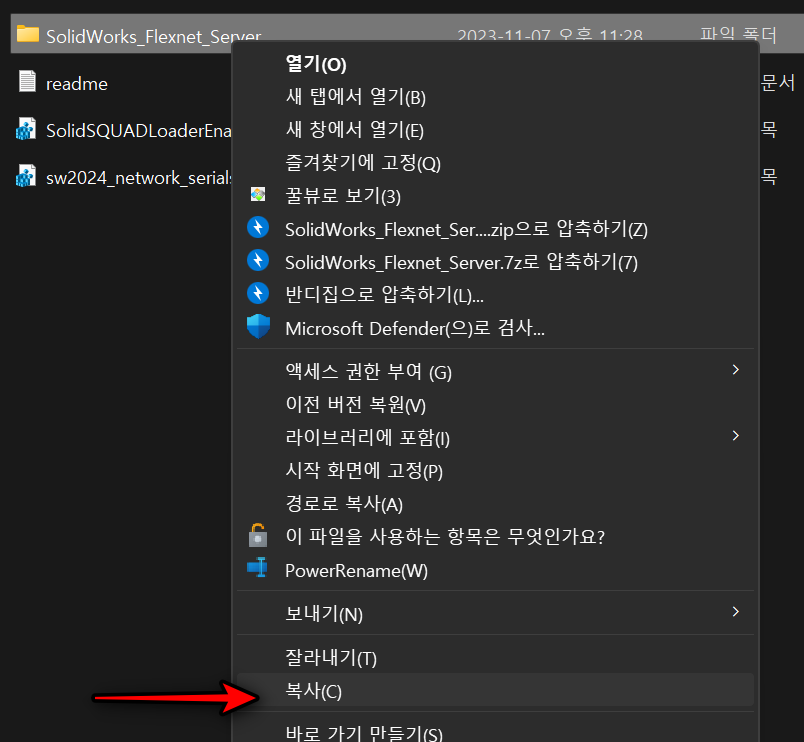Compress to SolidWorks_Flexnet_Server.7z
Viewport: 804px width, 742px height.
(495, 262)
